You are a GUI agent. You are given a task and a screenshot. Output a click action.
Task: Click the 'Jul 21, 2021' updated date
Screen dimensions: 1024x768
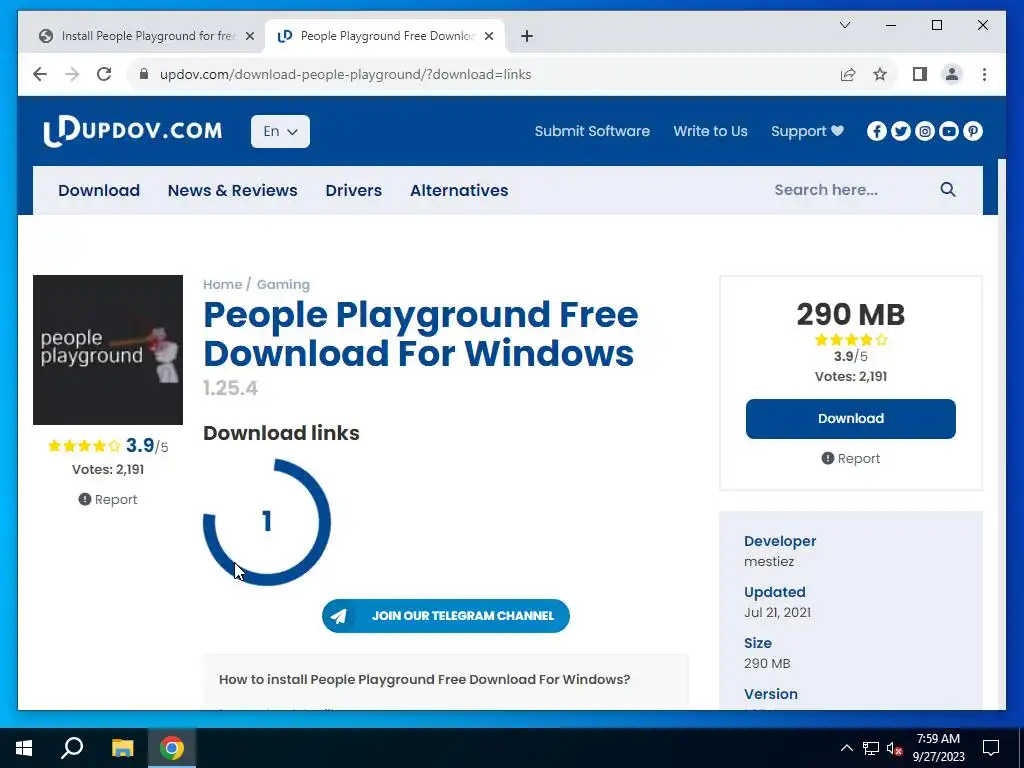[777, 613]
